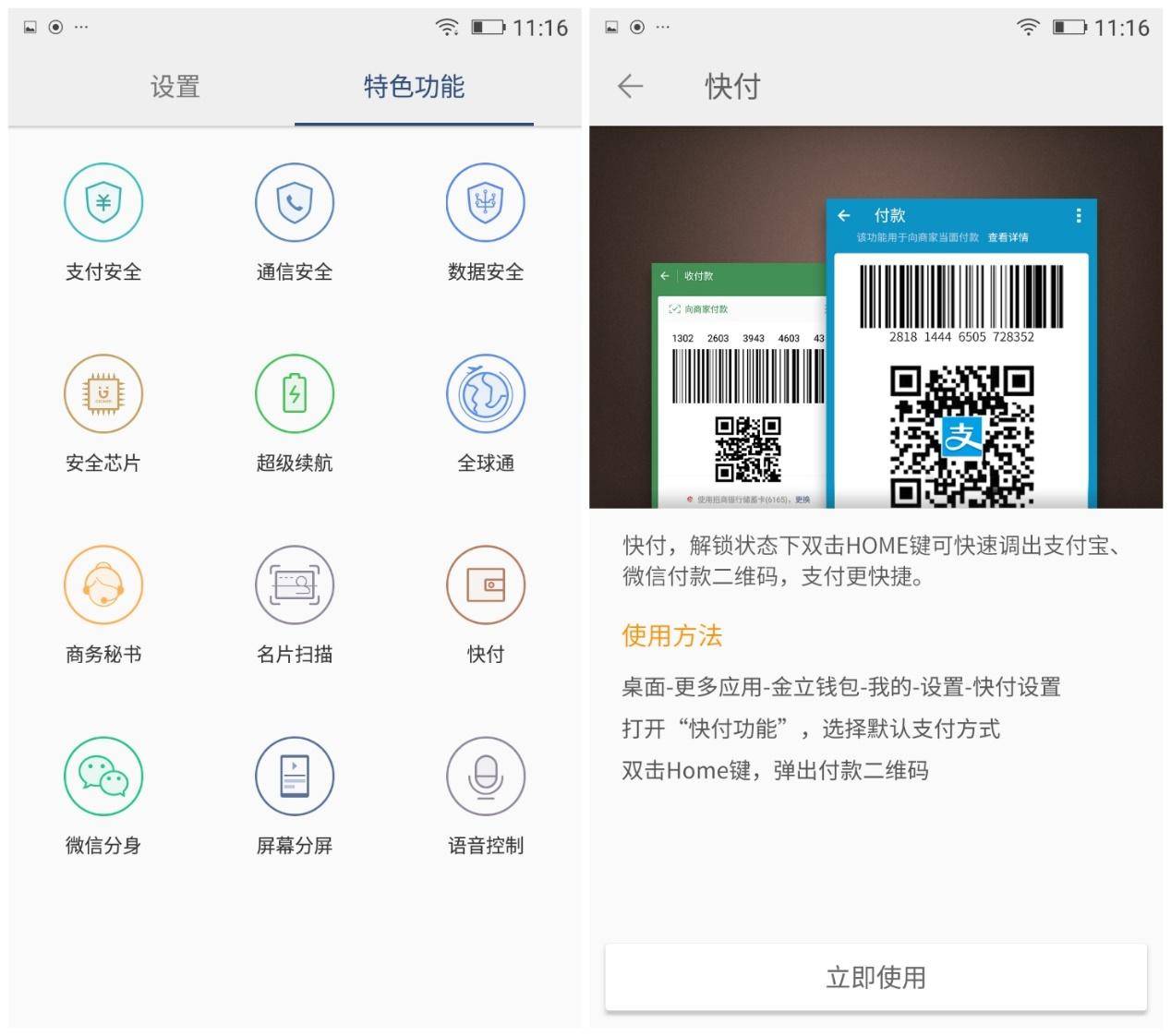1171x1036 pixels.
Task: Tap the picture notification icon in left status bar
Action: [x=30, y=27]
